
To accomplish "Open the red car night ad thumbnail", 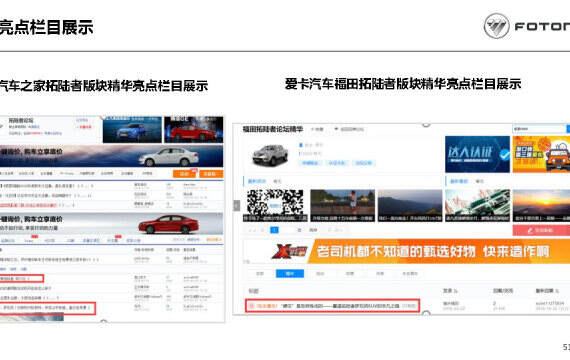I will [194, 130].
